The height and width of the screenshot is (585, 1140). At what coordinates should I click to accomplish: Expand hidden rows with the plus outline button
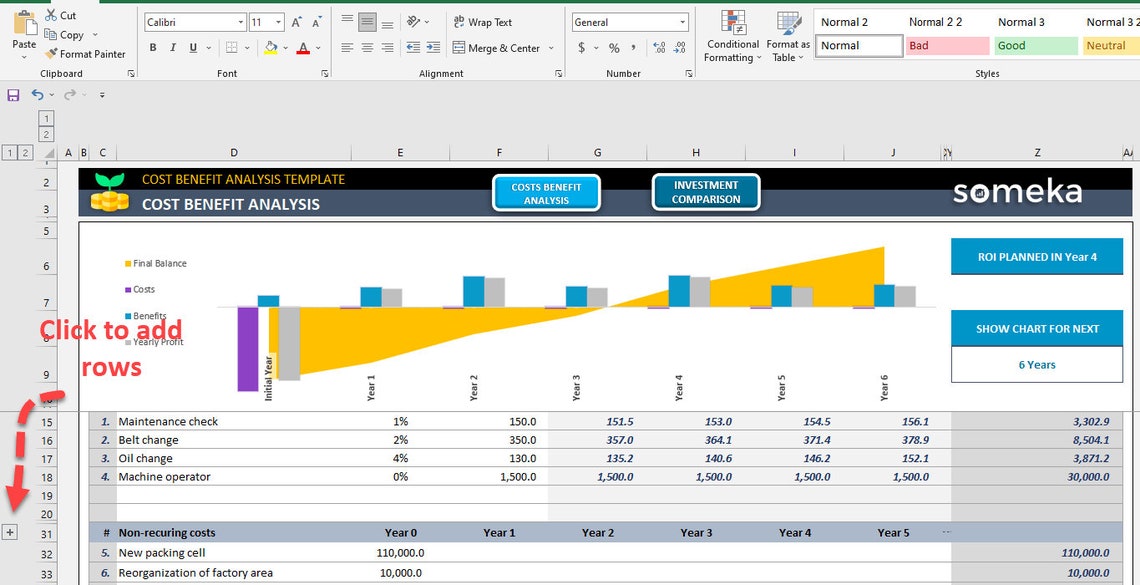pyautogui.click(x=10, y=532)
